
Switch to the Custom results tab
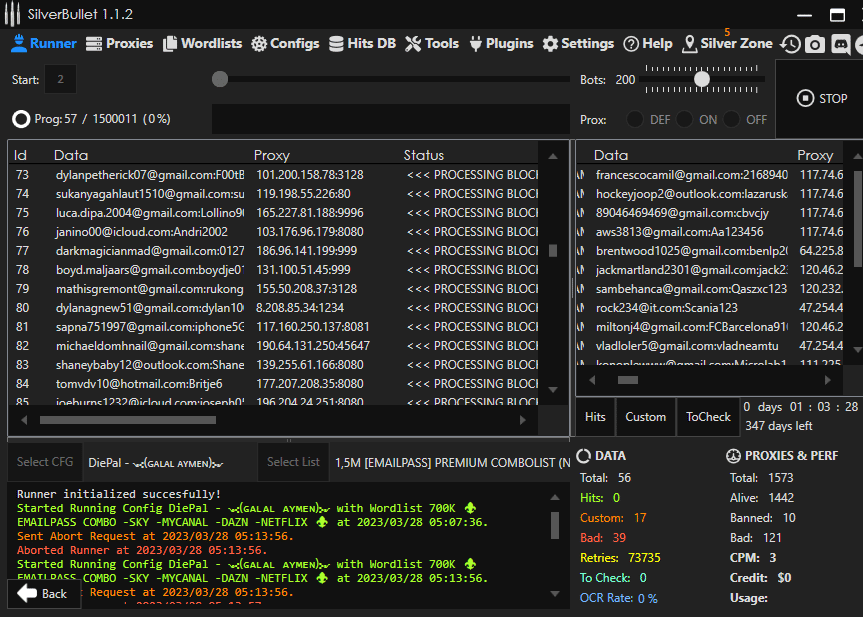(x=645, y=417)
